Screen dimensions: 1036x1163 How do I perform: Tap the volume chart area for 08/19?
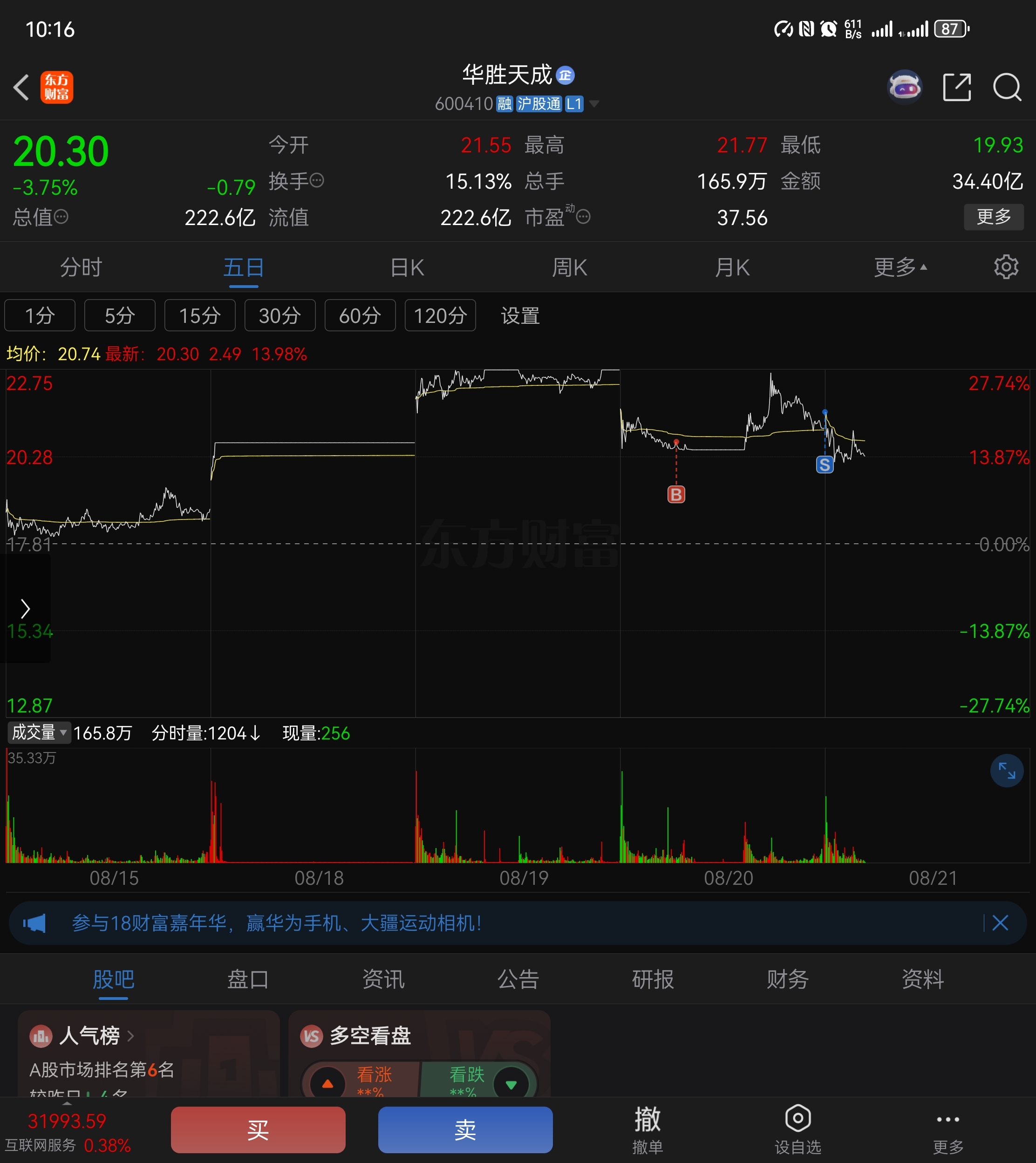518,806
